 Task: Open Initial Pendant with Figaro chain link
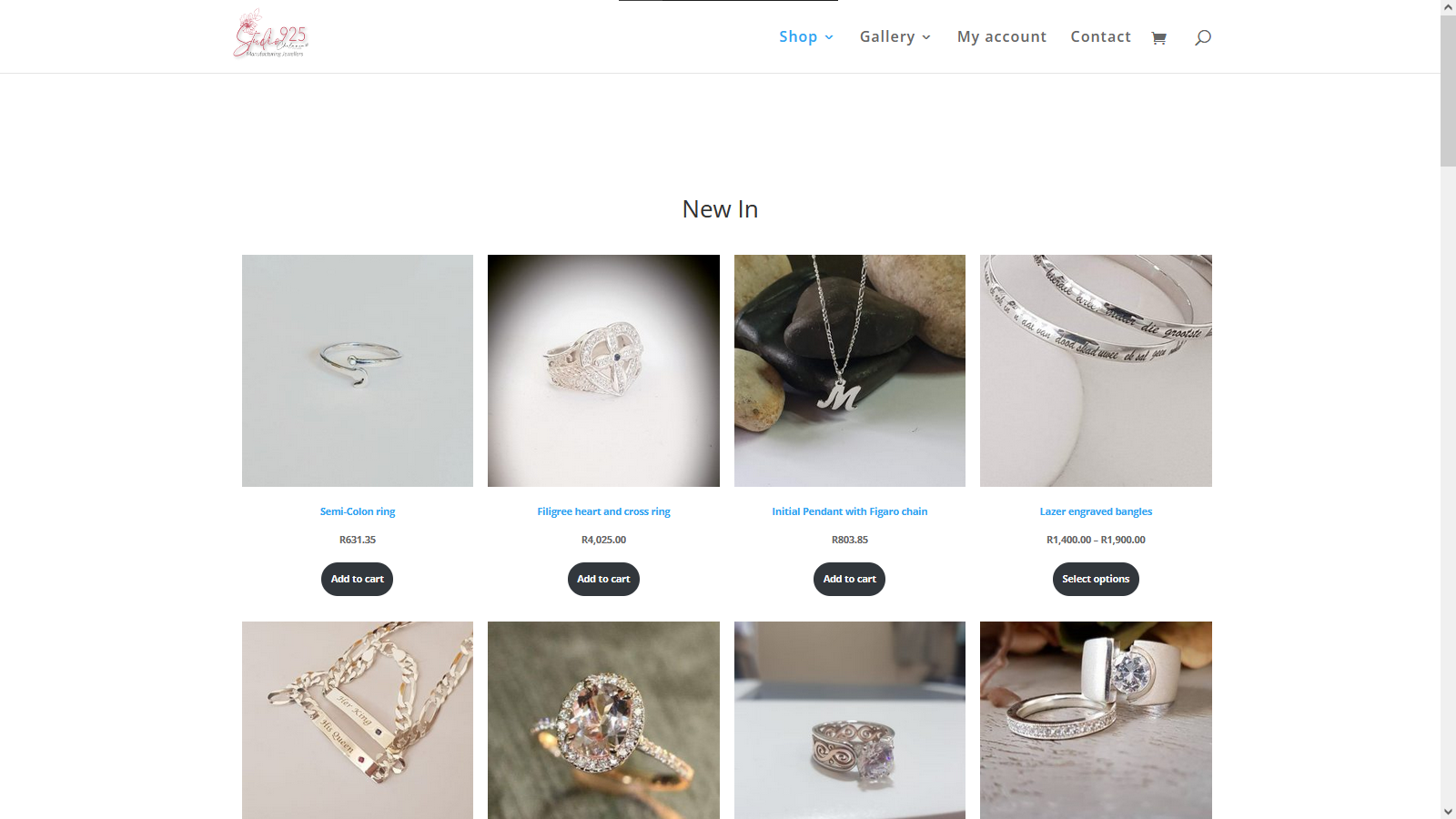click(x=850, y=511)
